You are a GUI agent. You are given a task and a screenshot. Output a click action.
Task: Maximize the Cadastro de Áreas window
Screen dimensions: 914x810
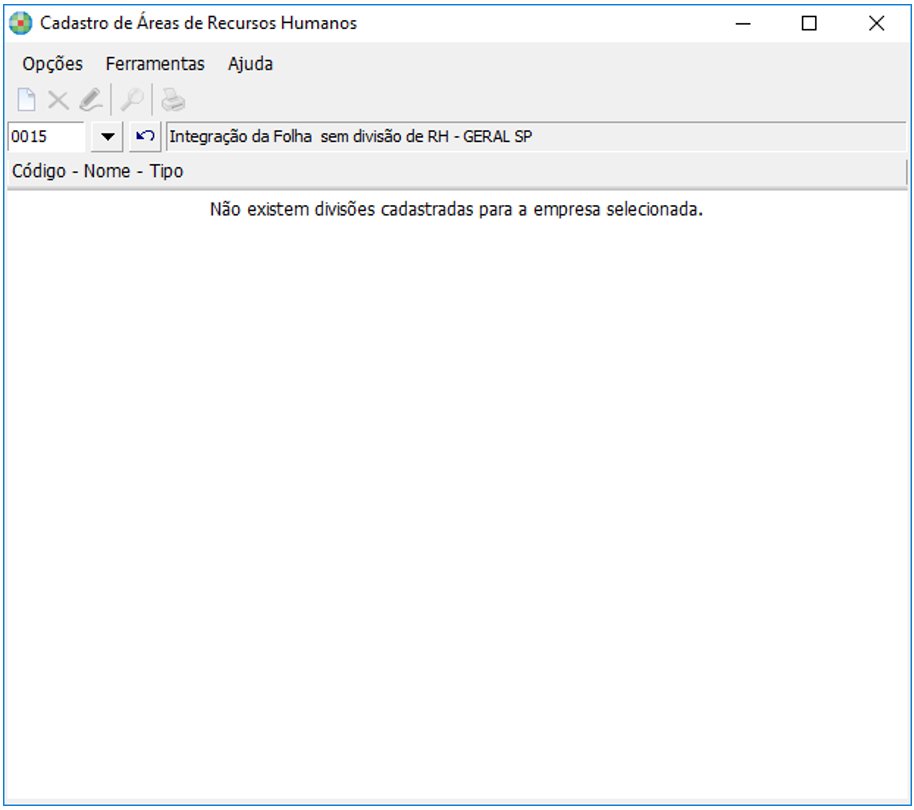tap(809, 23)
